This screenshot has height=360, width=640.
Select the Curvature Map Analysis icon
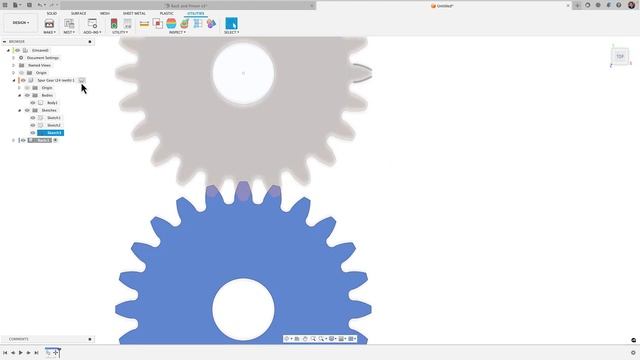click(198, 24)
